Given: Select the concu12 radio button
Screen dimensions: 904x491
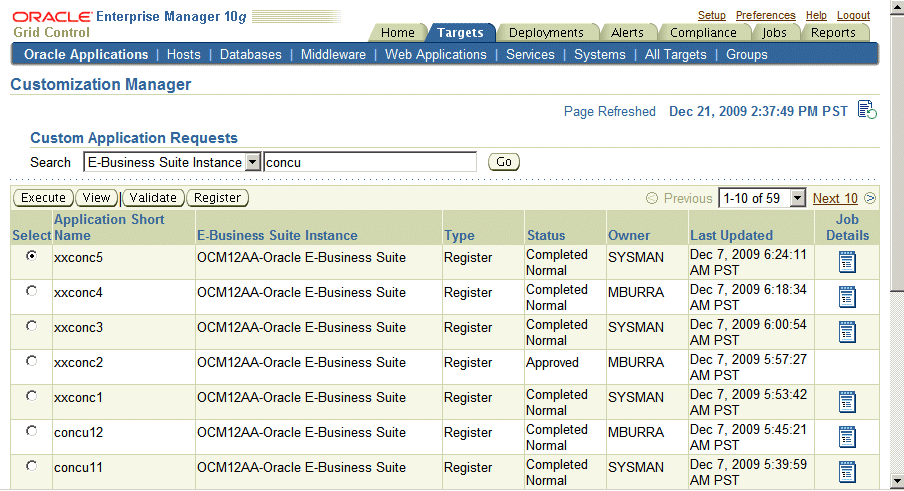Looking at the screenshot, I should pyautogui.click(x=32, y=431).
